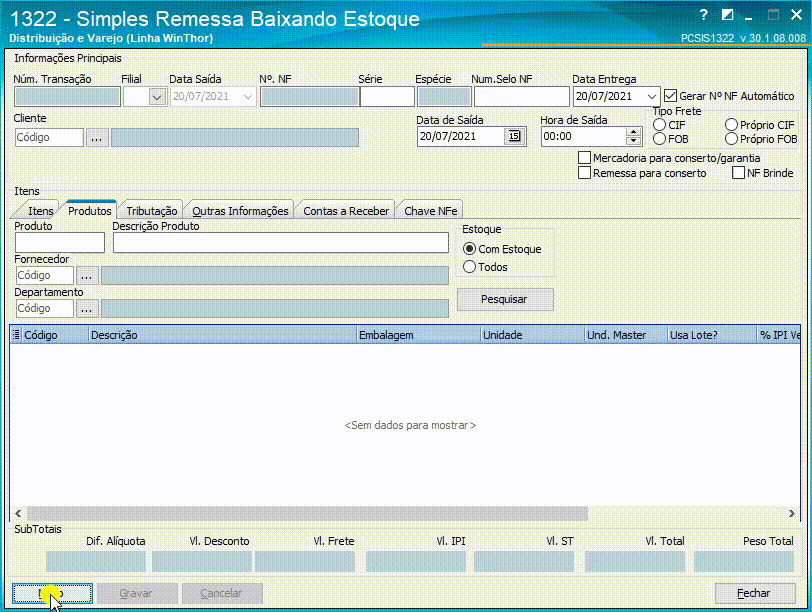The height and width of the screenshot is (612, 812).
Task: Choose Todos stock option
Action: pos(469,267)
